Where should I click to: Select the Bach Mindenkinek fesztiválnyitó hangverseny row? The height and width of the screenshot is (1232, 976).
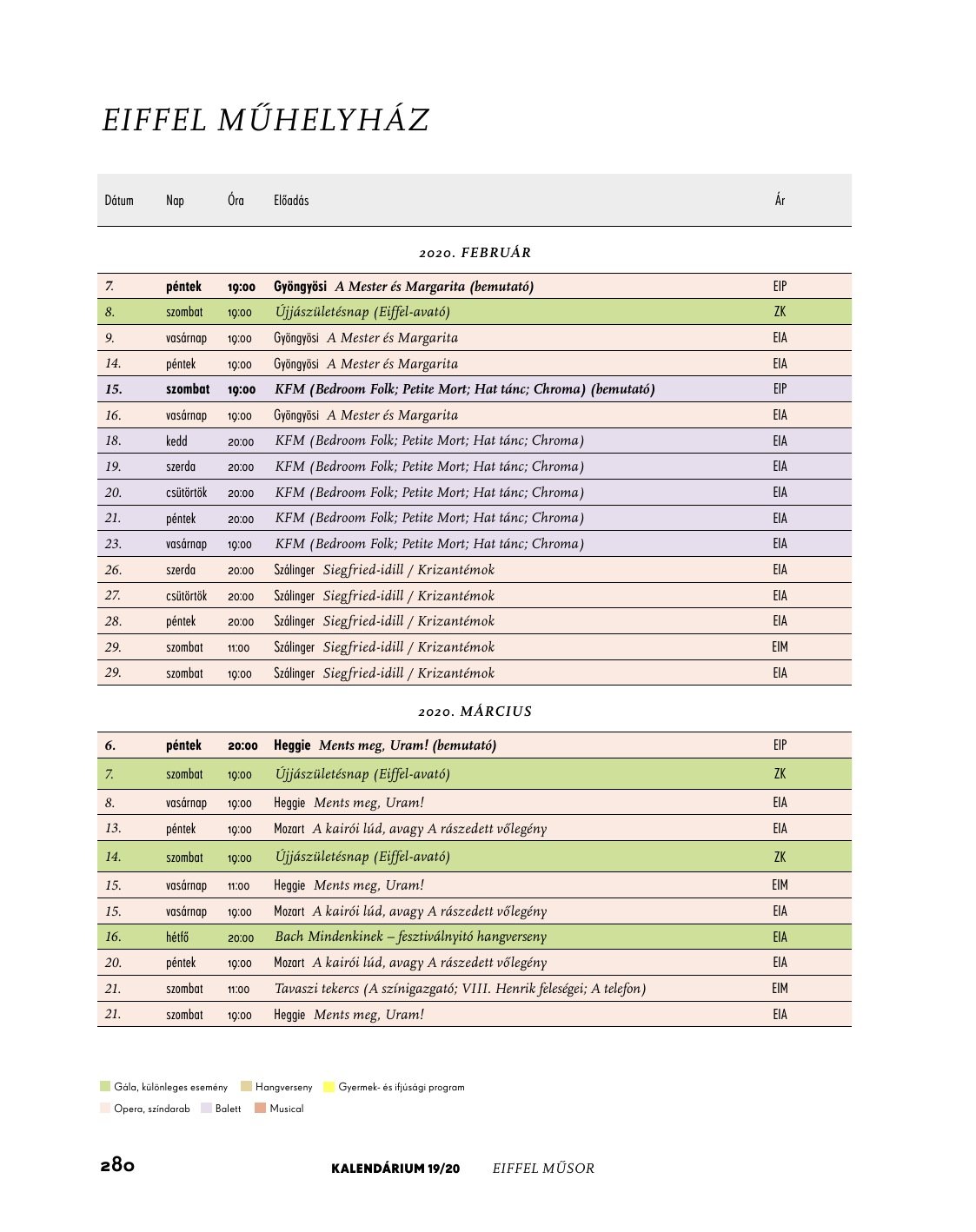click(475, 937)
